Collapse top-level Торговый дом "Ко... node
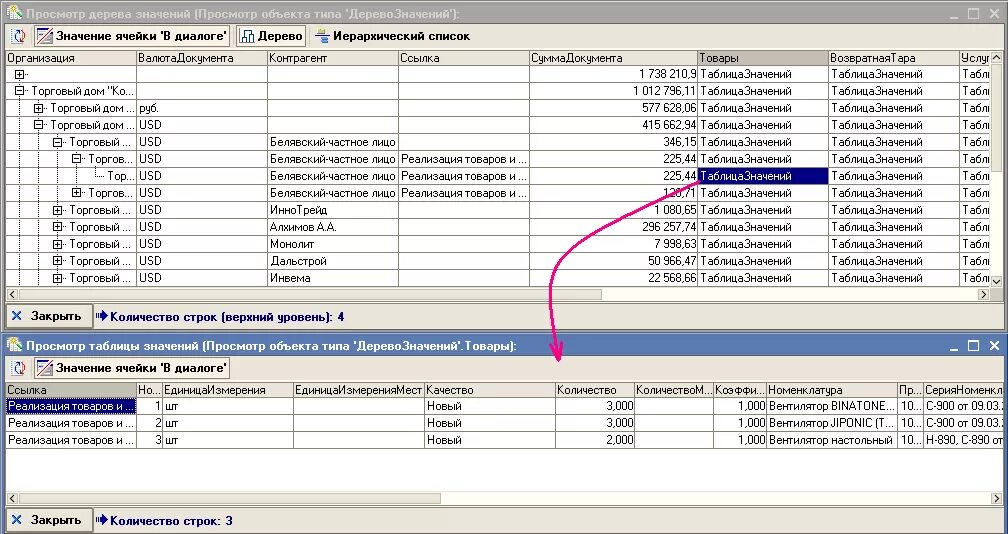Image resolution: width=1008 pixels, height=534 pixels. 19,91
